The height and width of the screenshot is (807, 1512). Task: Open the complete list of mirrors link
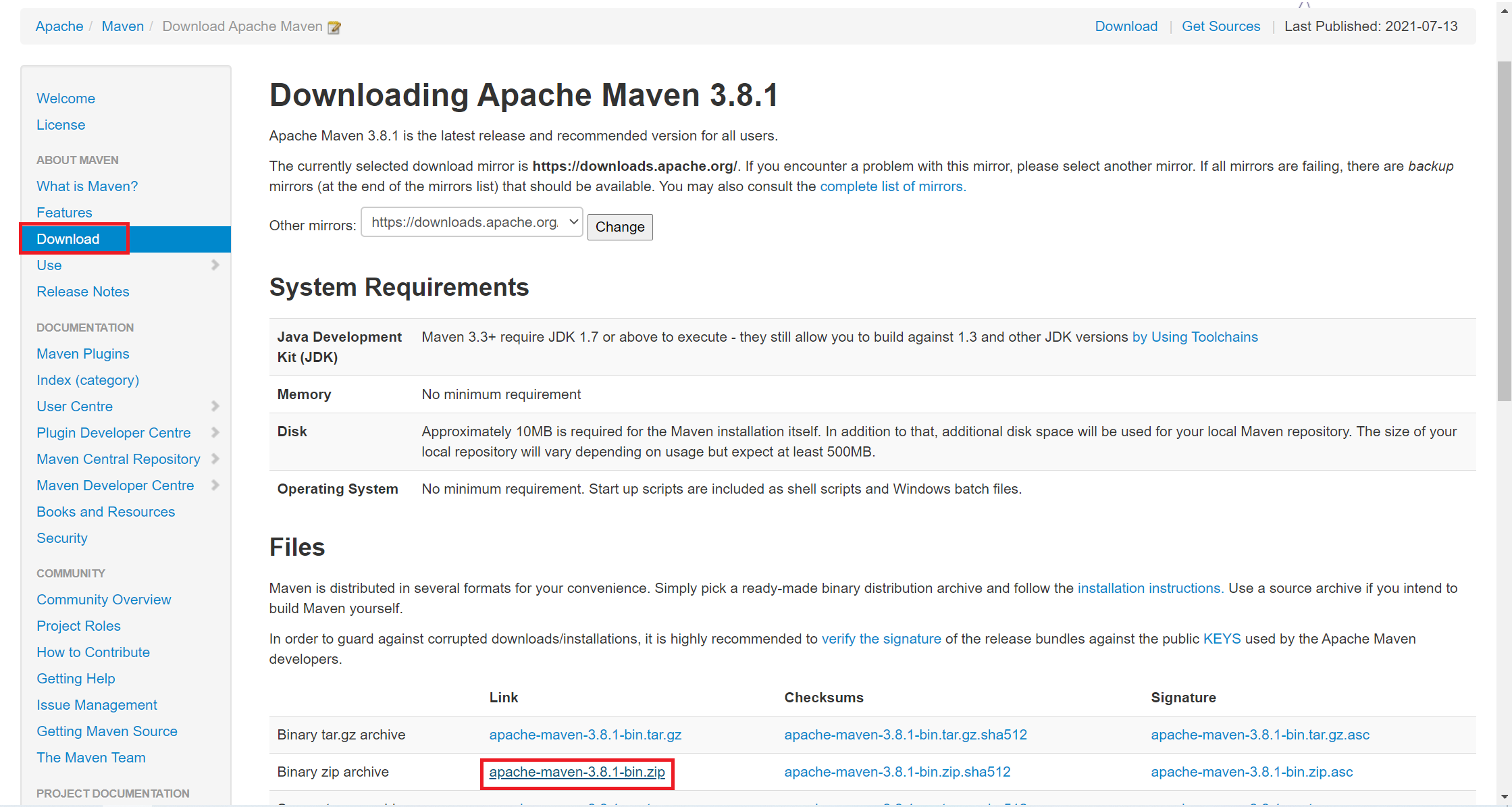(x=892, y=186)
